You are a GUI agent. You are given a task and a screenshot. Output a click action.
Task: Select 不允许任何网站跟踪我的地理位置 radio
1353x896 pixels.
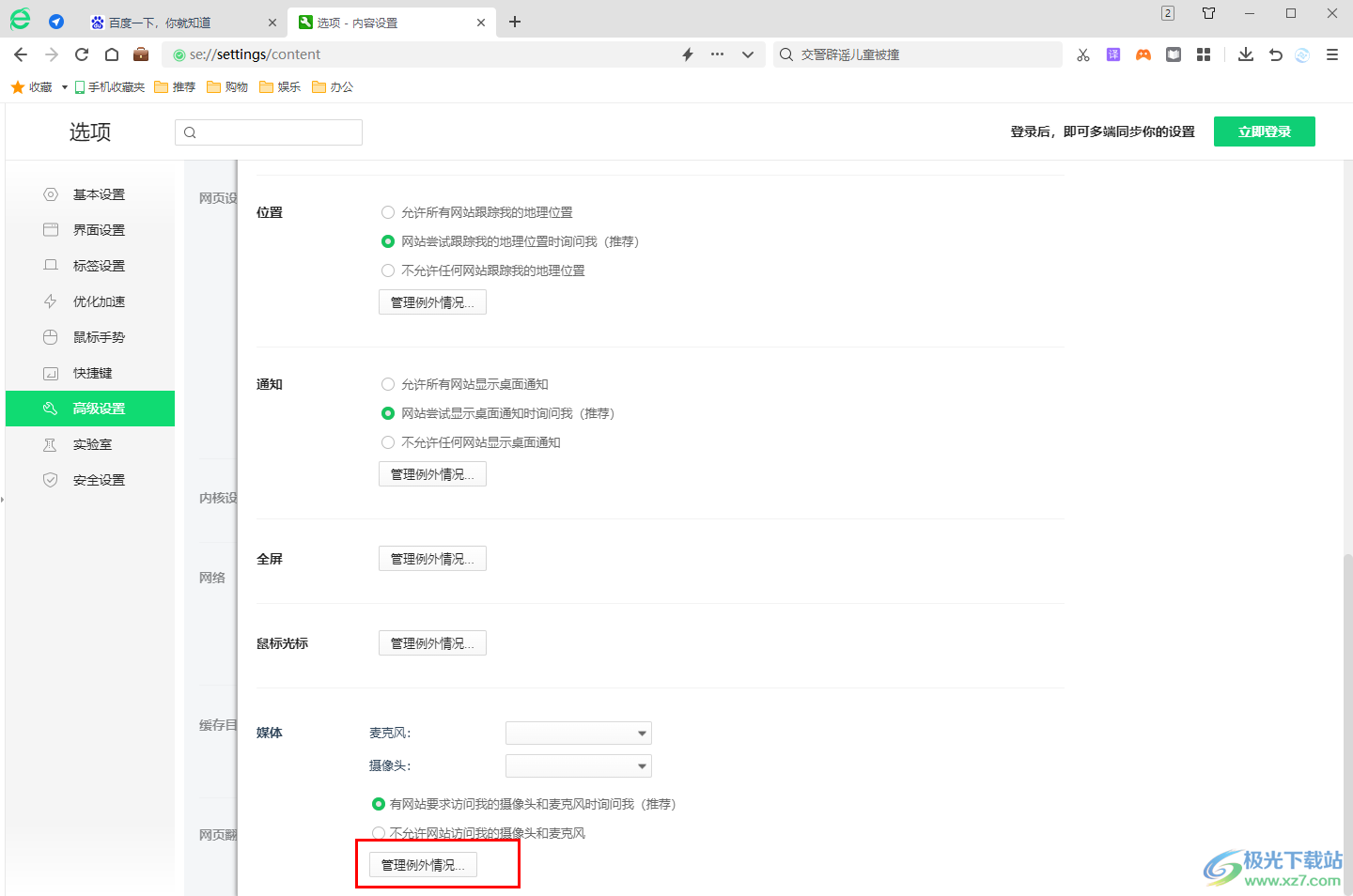click(x=388, y=270)
